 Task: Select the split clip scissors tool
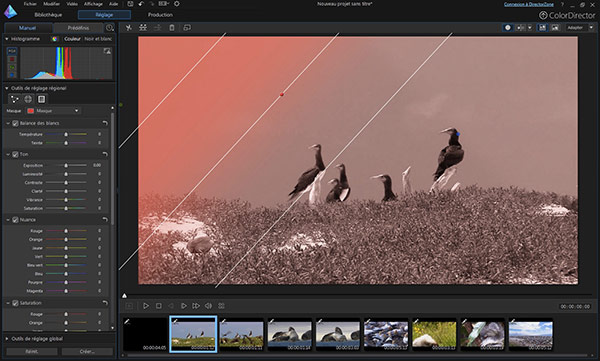tap(129, 28)
